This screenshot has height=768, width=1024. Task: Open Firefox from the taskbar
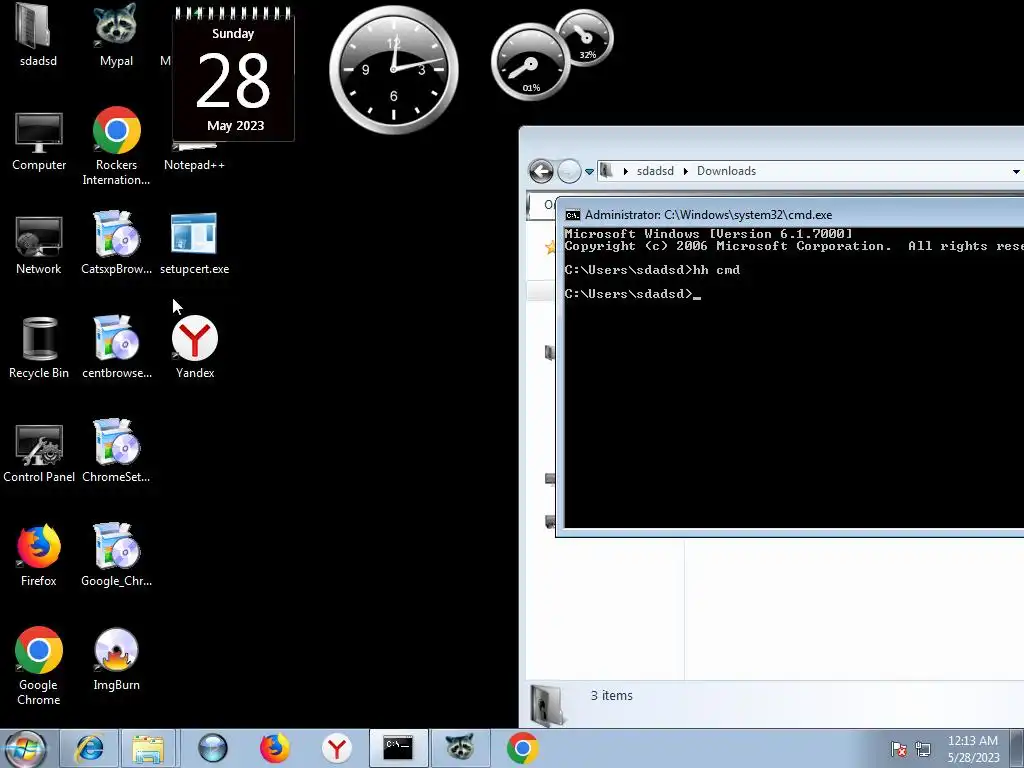click(274, 748)
